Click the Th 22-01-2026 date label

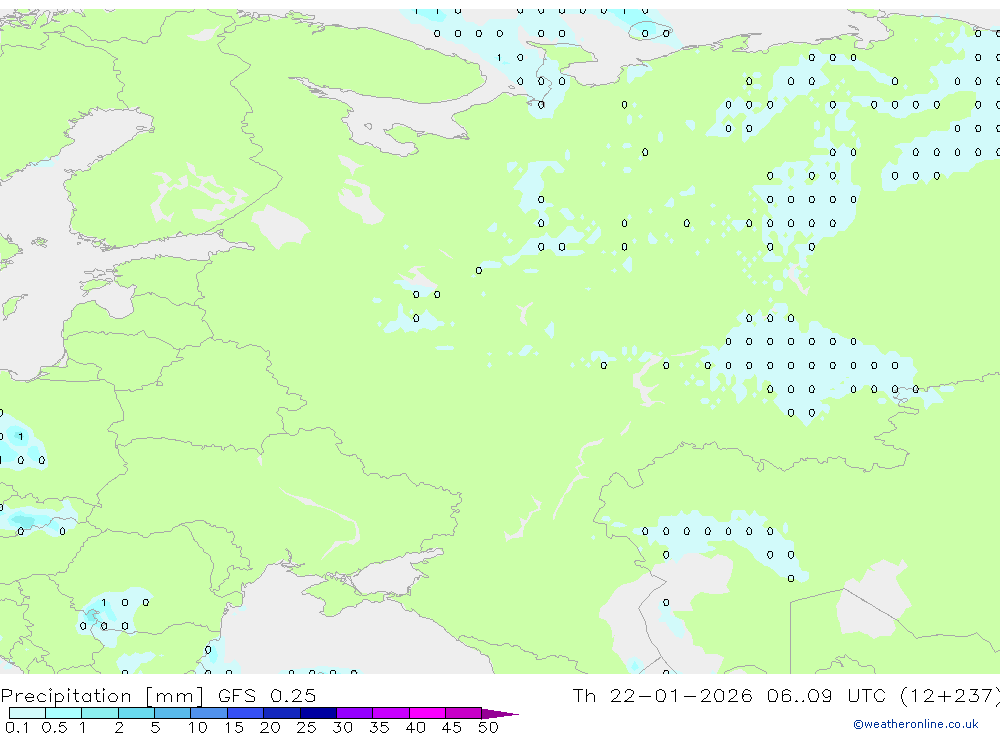(662, 696)
